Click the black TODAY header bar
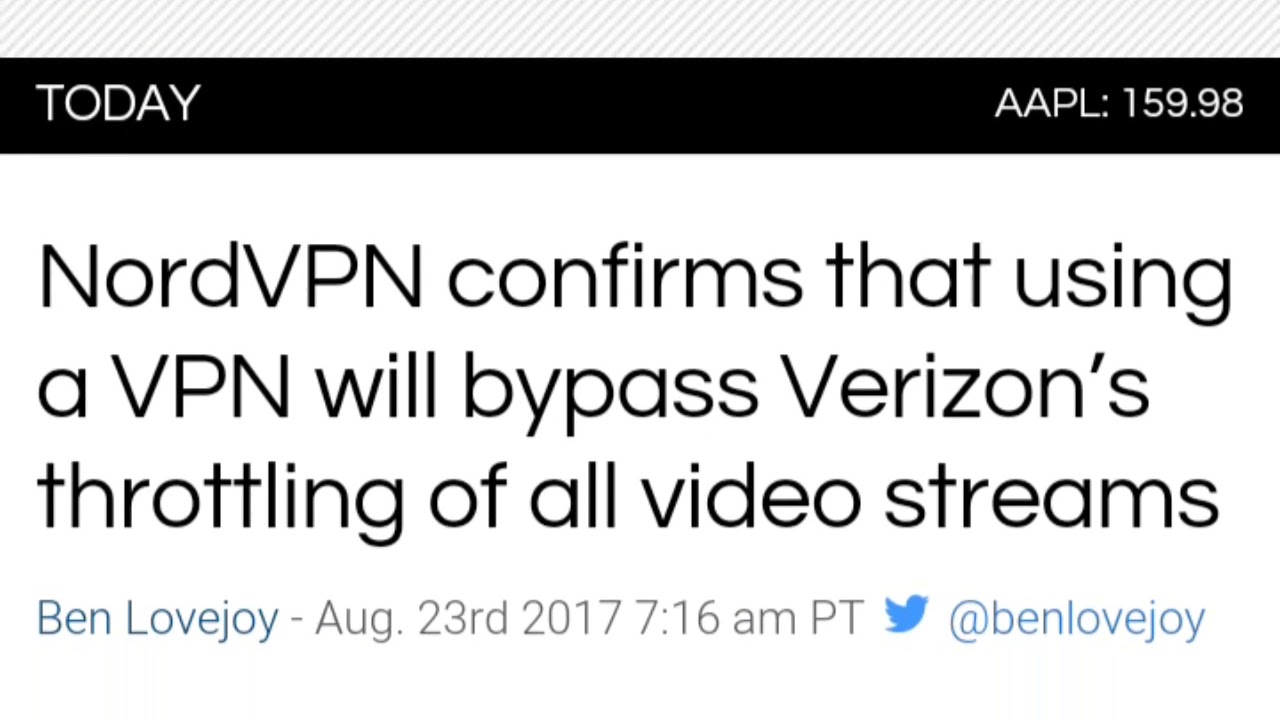Viewport: 1280px width, 720px height. [x=600, y=105]
